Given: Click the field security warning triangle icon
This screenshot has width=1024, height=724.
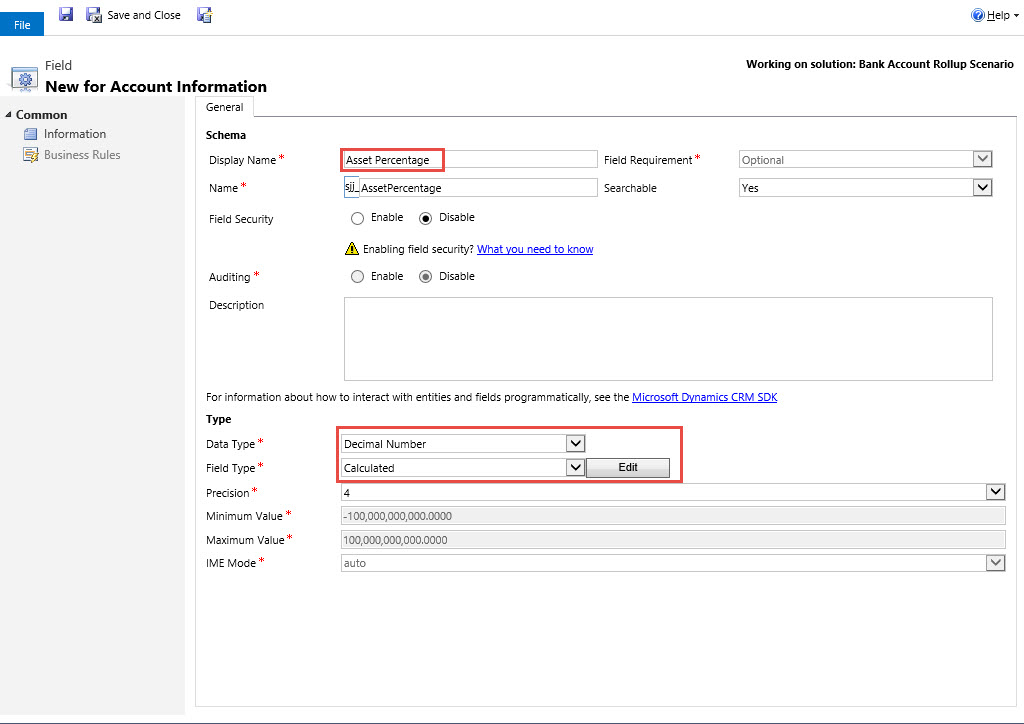Looking at the screenshot, I should [x=351, y=249].
